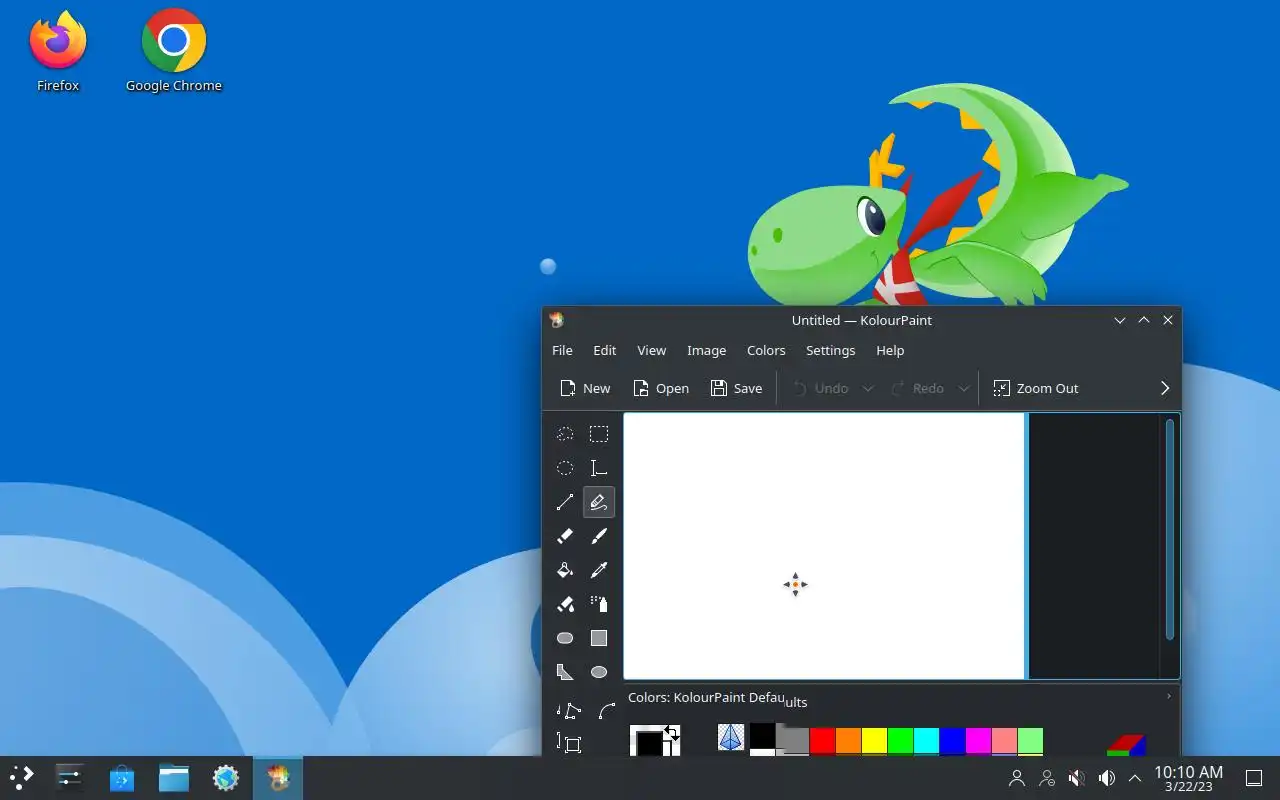Pick the cyan palette color

[926, 741]
